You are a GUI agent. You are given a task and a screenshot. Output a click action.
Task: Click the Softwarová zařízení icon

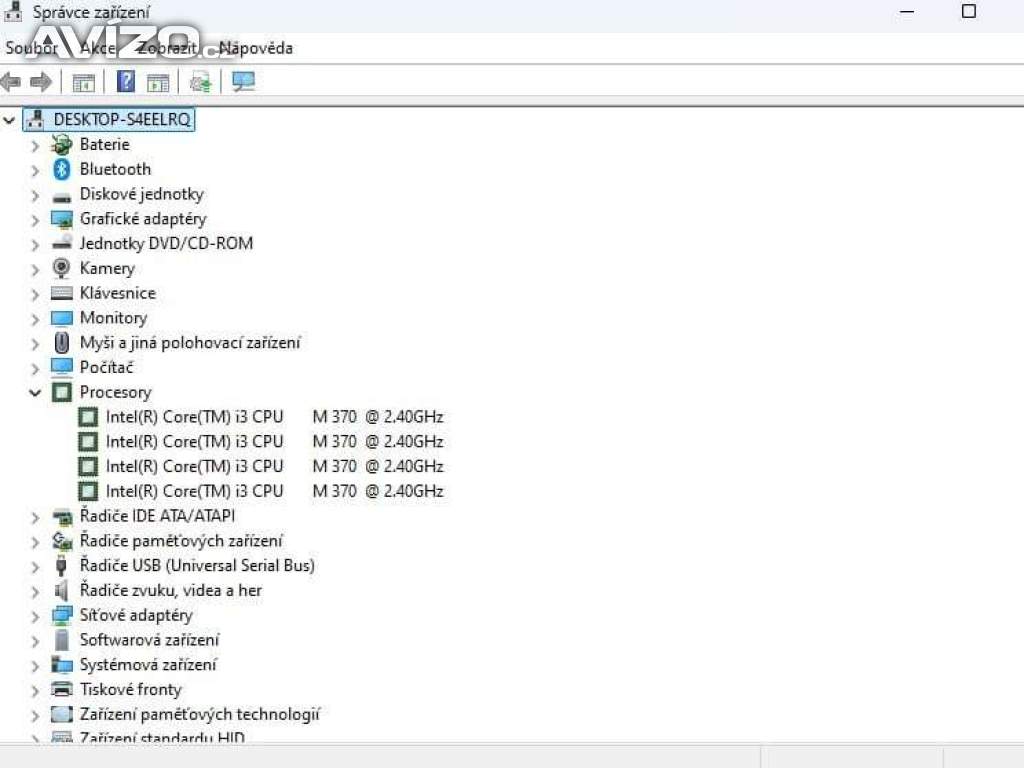pos(61,640)
